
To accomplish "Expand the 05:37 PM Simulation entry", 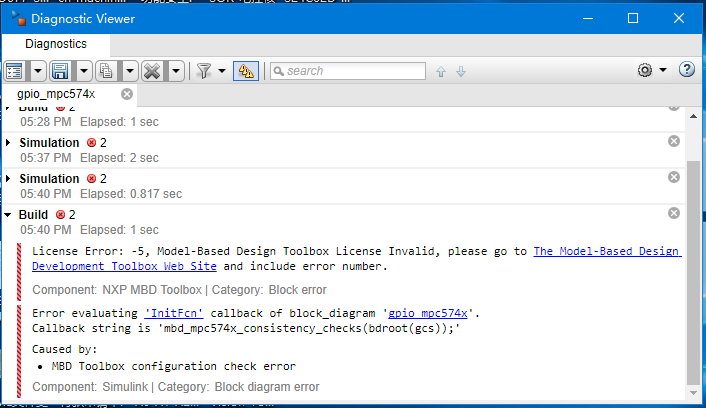I will [8, 143].
